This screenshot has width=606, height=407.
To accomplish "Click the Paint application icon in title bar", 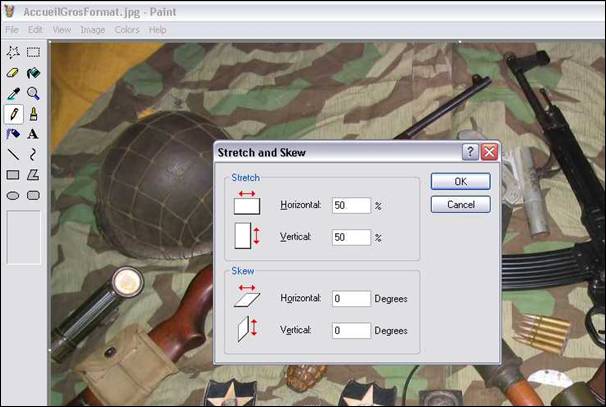I will click(9, 11).
